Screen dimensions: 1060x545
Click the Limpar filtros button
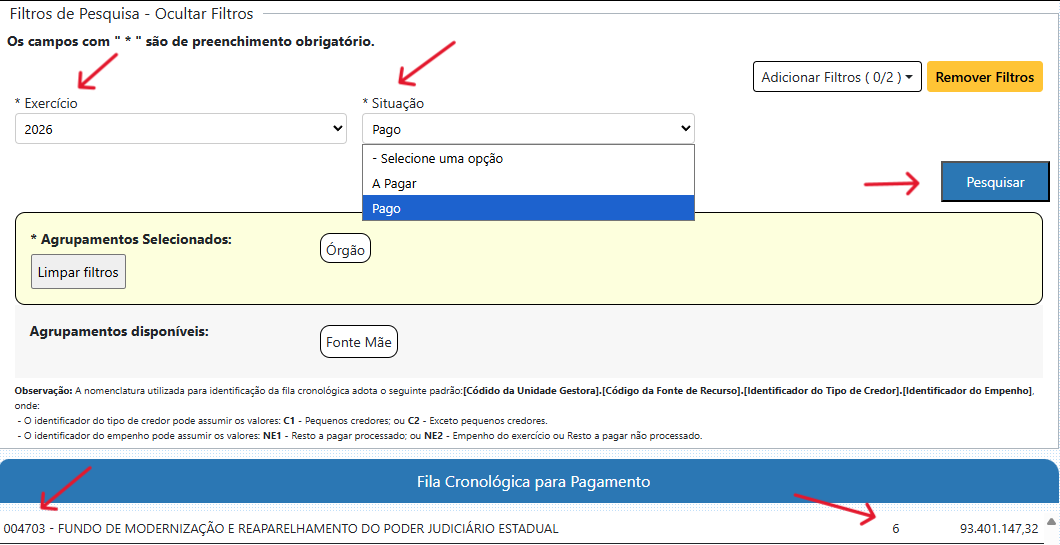click(x=78, y=272)
